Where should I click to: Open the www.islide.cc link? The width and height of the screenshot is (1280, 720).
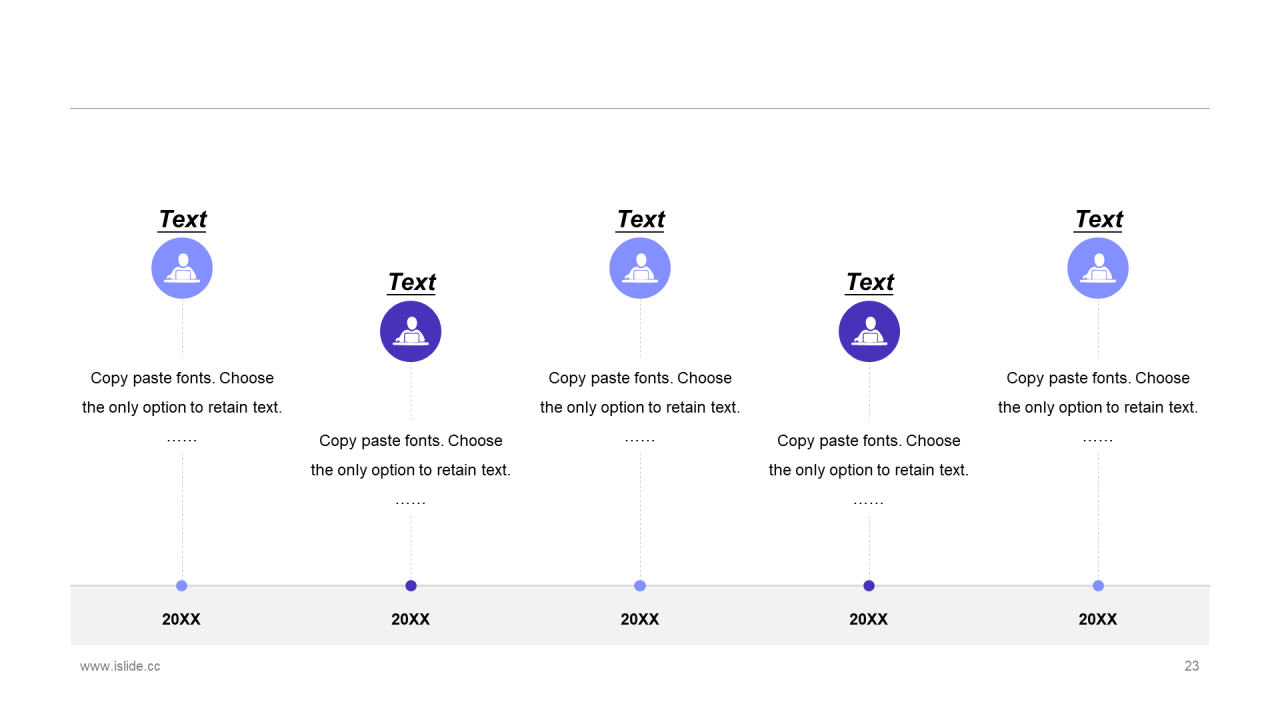pyautogui.click(x=120, y=666)
